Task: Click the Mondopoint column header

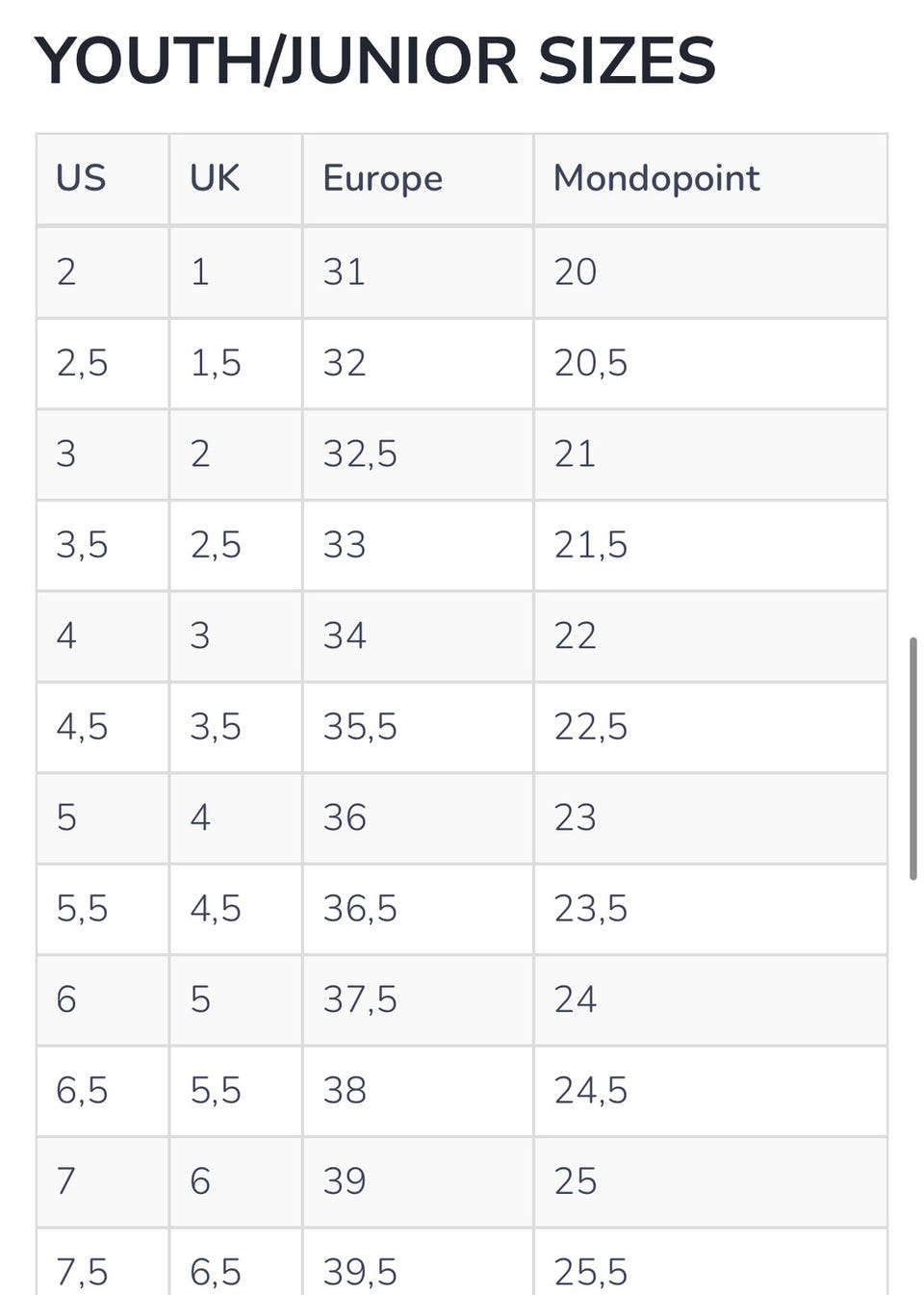Action: pos(656,179)
